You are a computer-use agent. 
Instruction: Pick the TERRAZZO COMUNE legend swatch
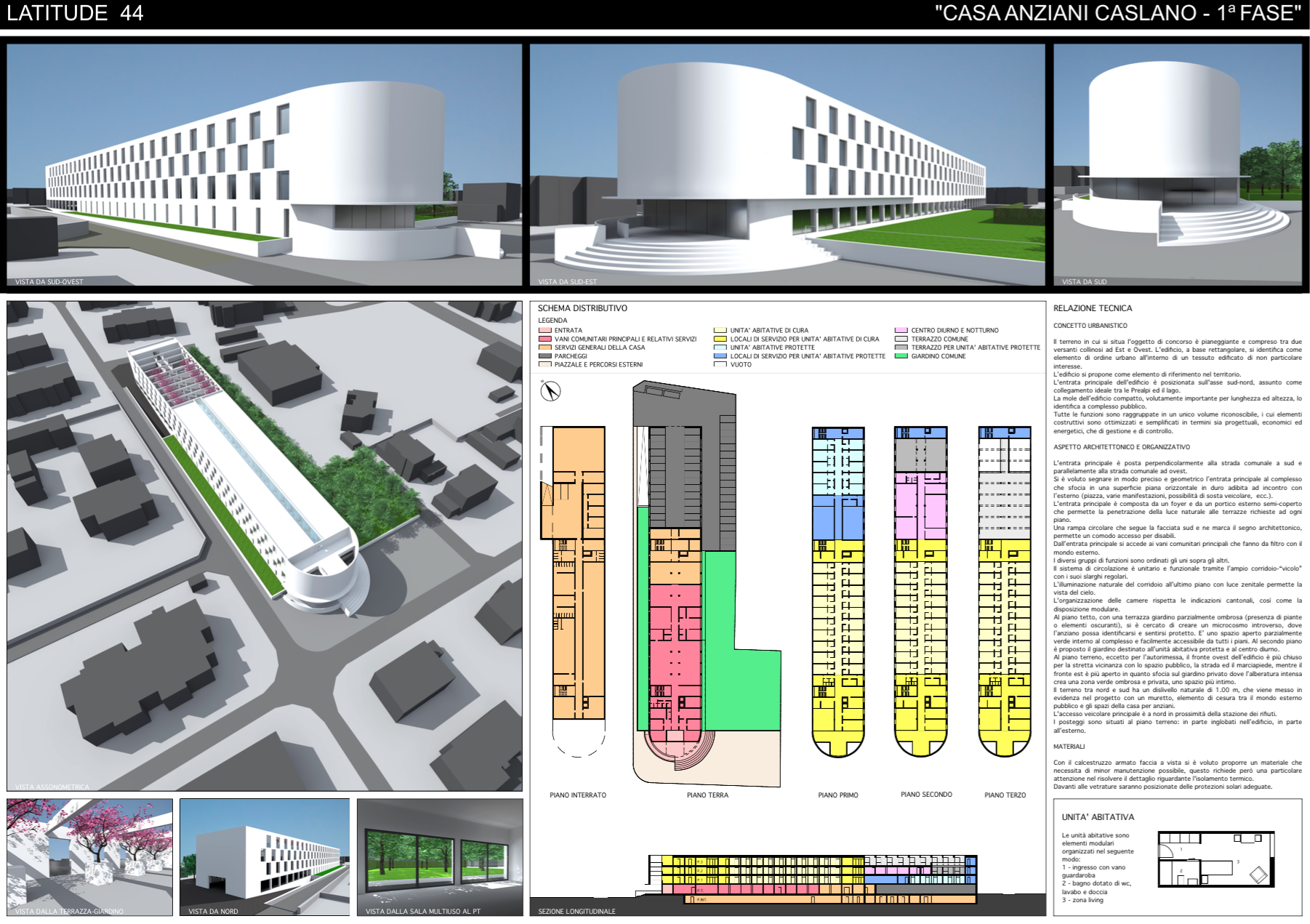tap(901, 339)
